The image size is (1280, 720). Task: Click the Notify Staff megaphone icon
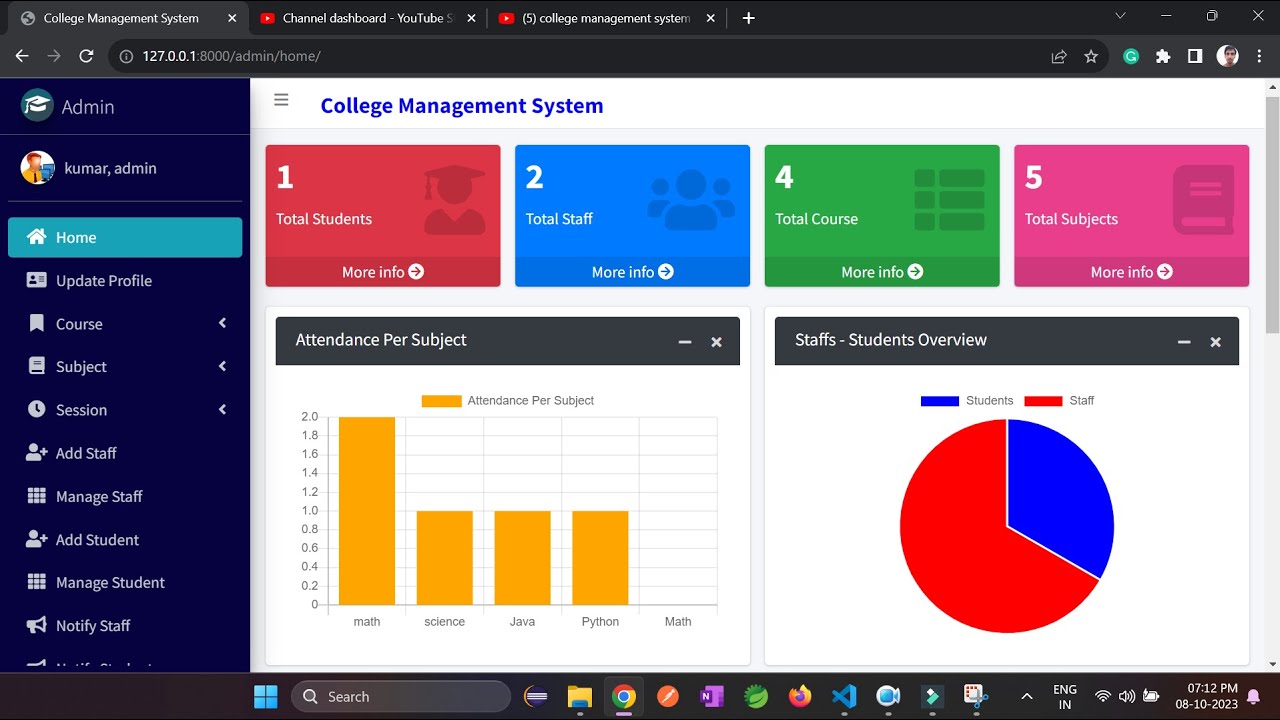pyautogui.click(x=36, y=625)
